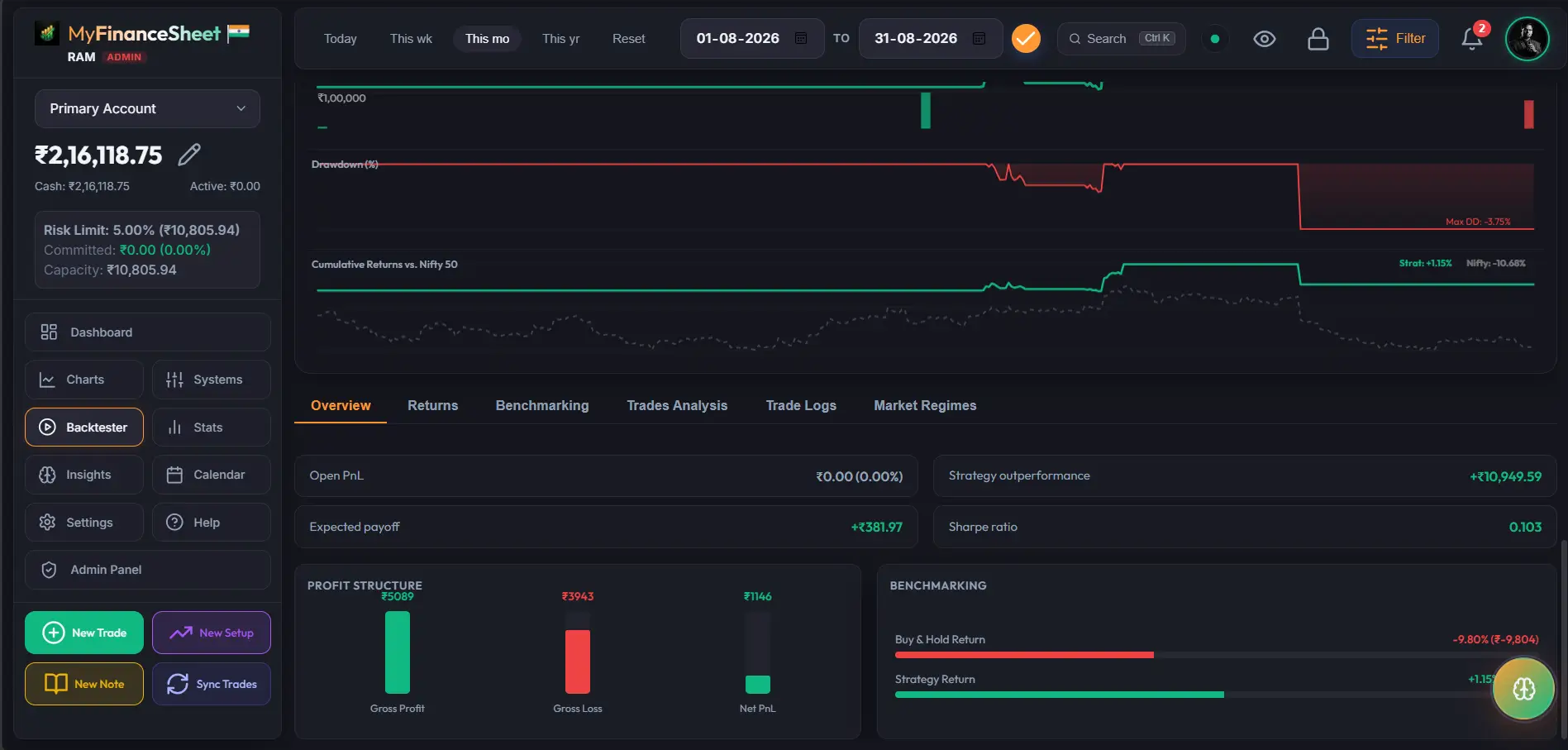Select the This wk range

coord(411,38)
